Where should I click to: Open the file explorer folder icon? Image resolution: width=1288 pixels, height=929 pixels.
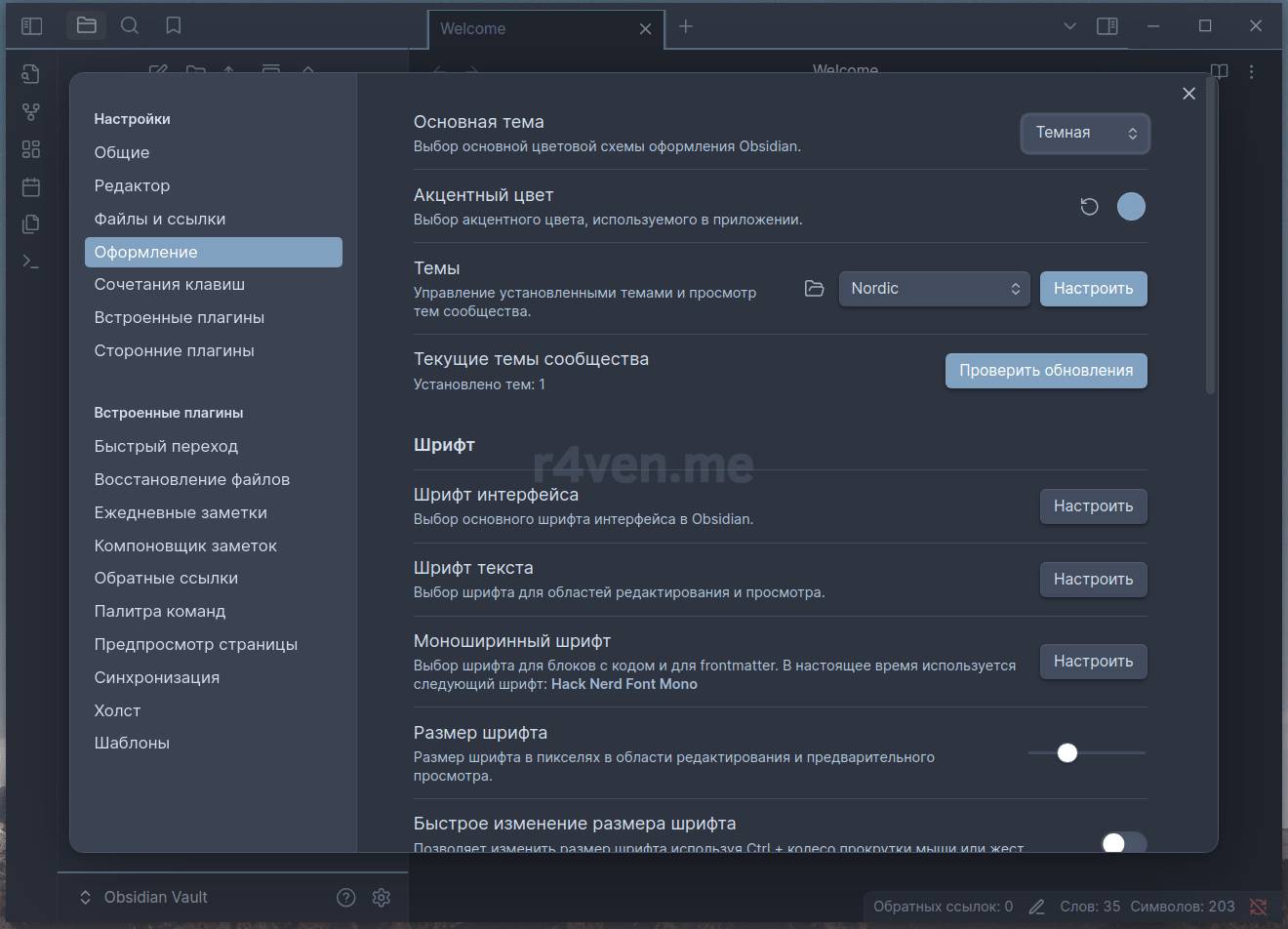point(87,25)
